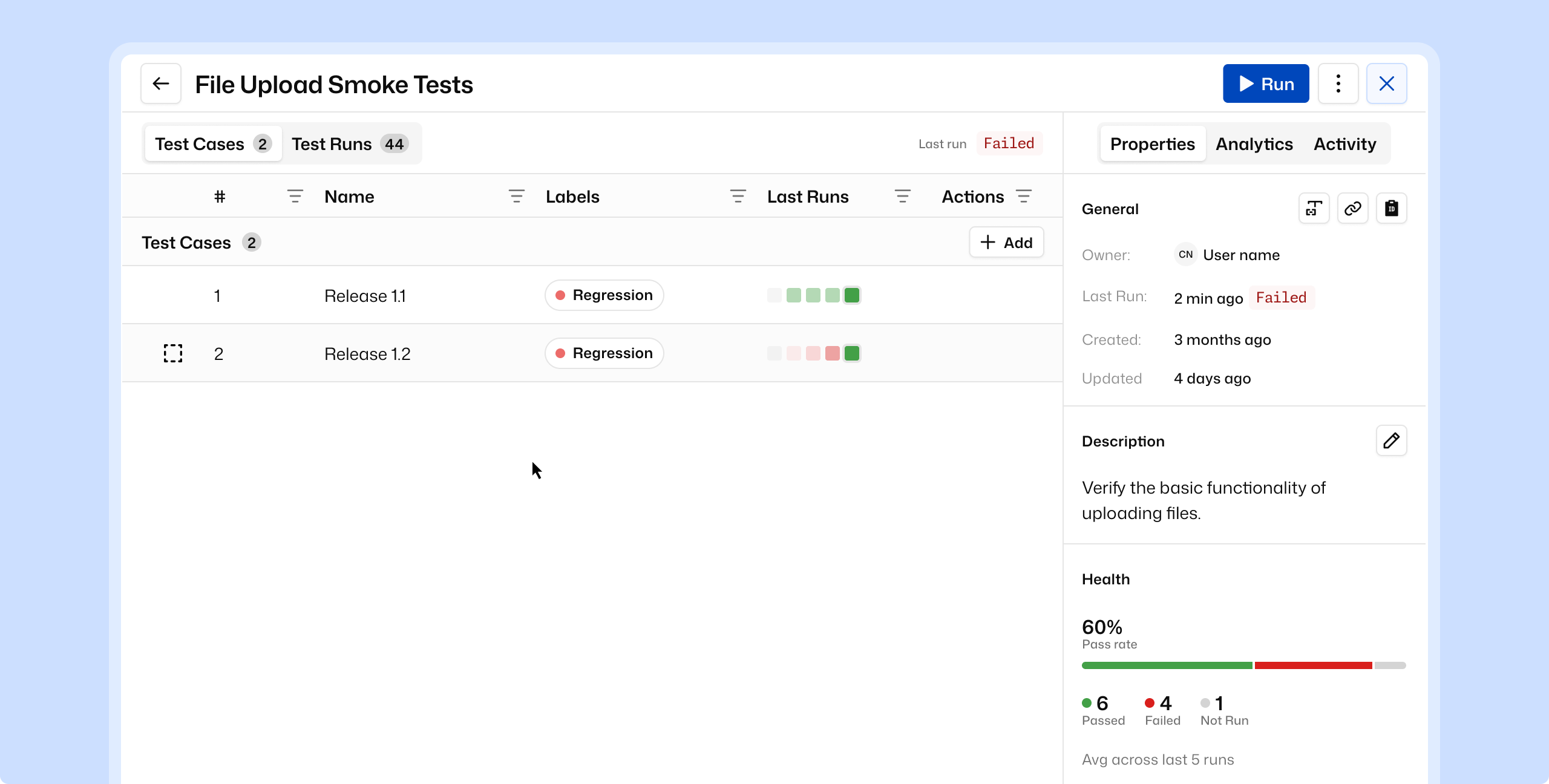Open the Activity tab

coord(1344,144)
